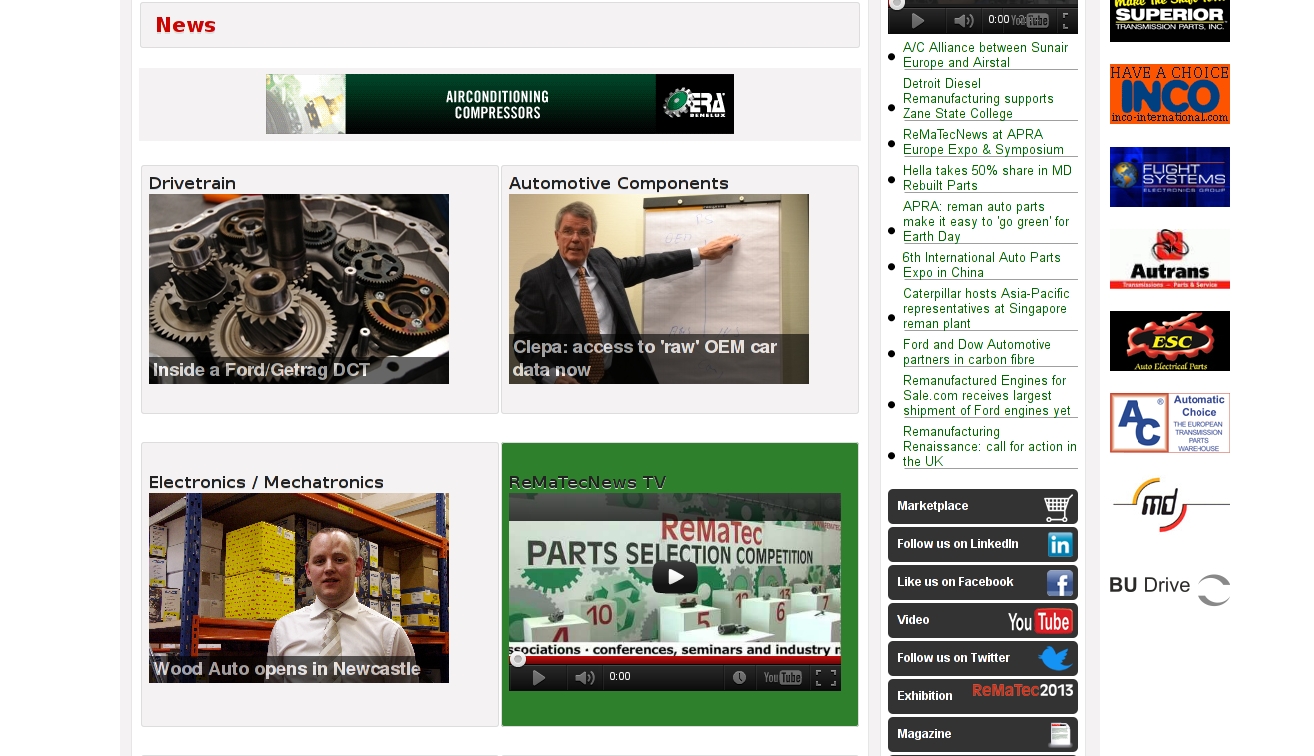
Task: Click the Marketplace cart icon
Action: tap(1058, 508)
